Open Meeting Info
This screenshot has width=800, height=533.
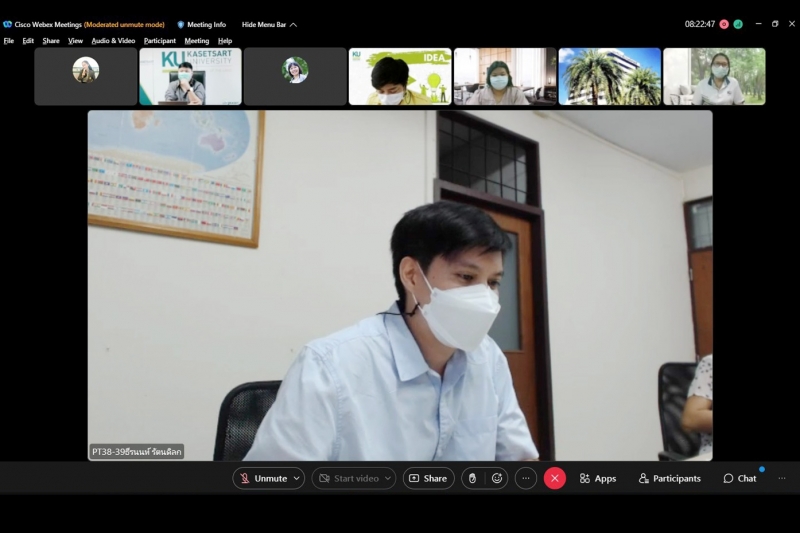201,24
